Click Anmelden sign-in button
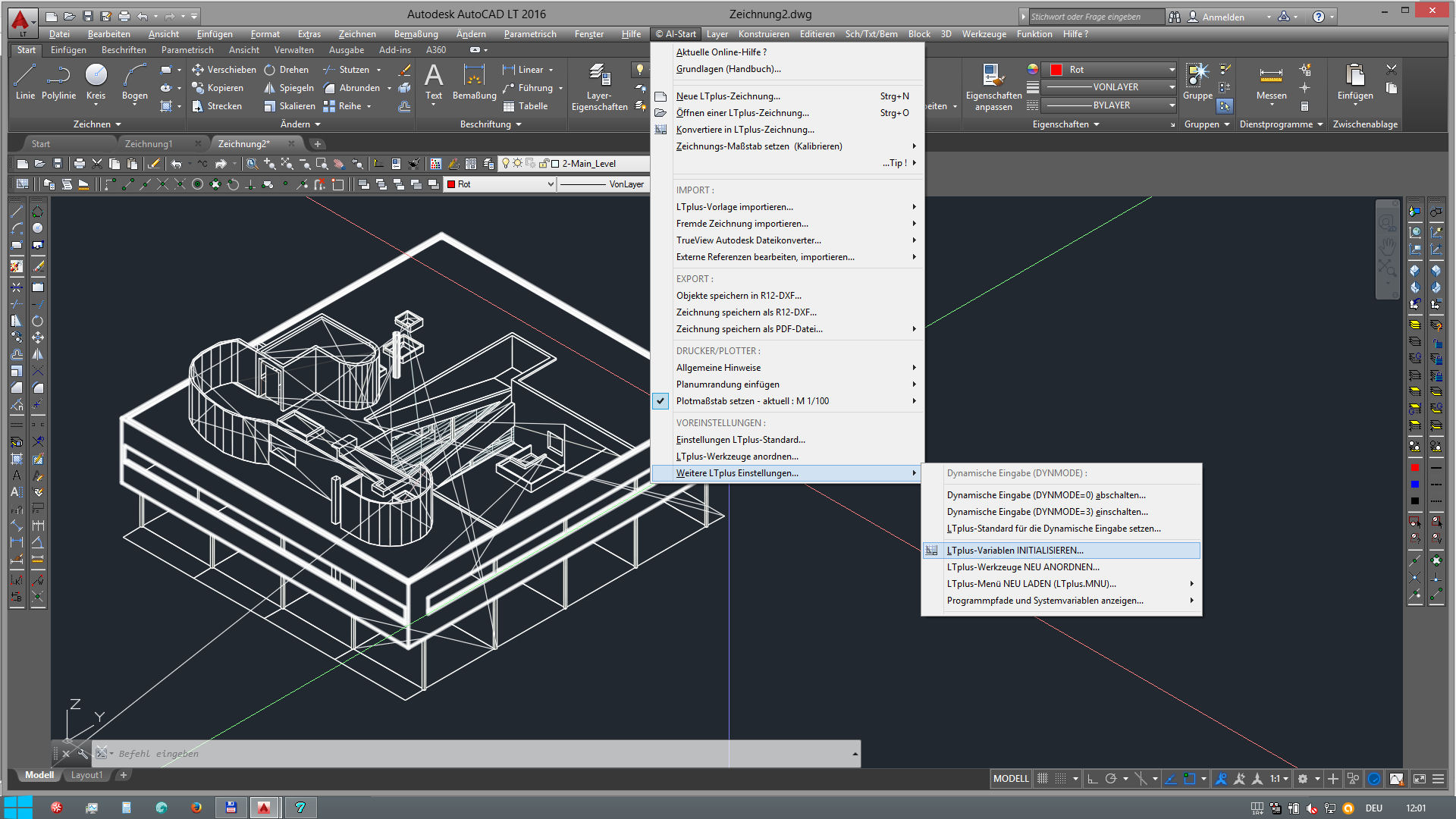 click(1222, 17)
